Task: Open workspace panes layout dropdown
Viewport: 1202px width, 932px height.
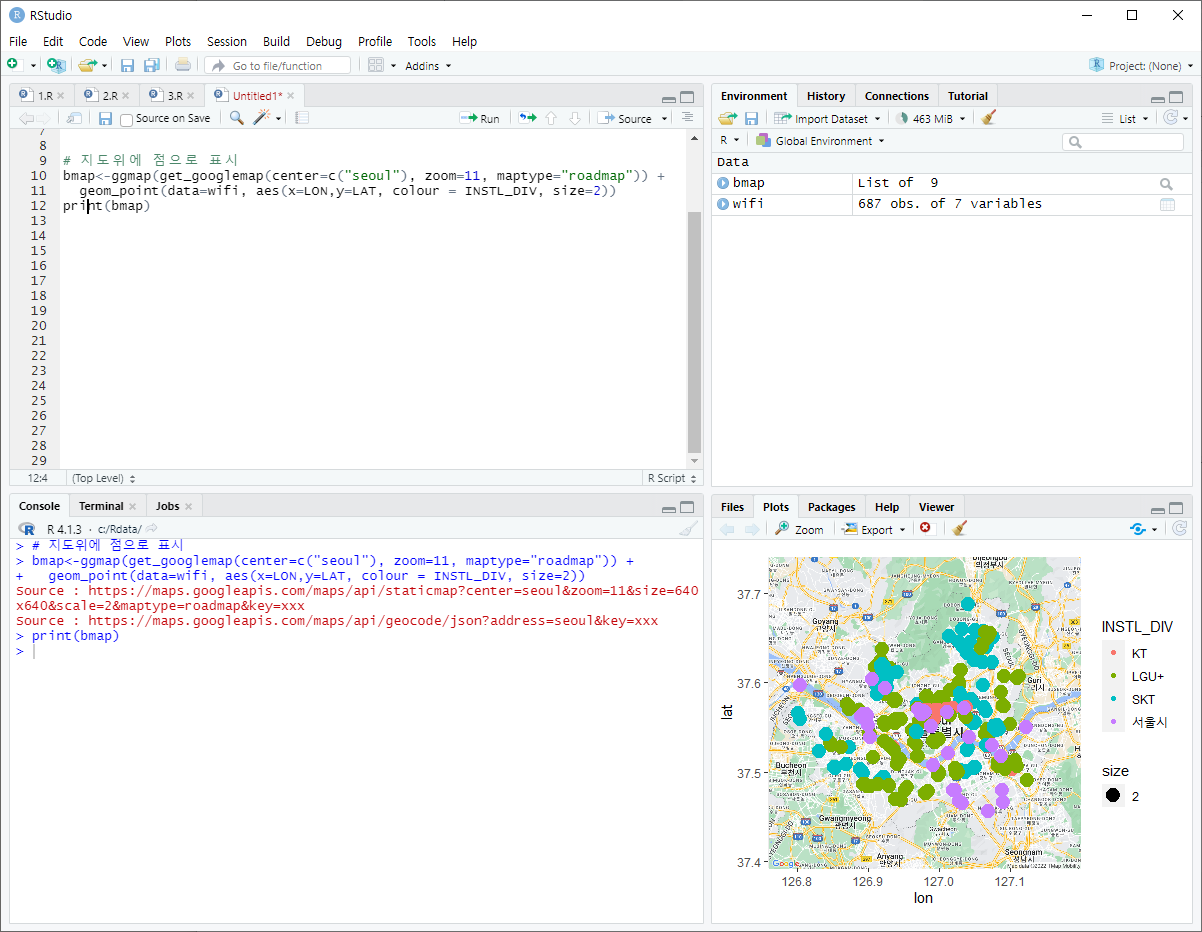Action: [x=381, y=65]
